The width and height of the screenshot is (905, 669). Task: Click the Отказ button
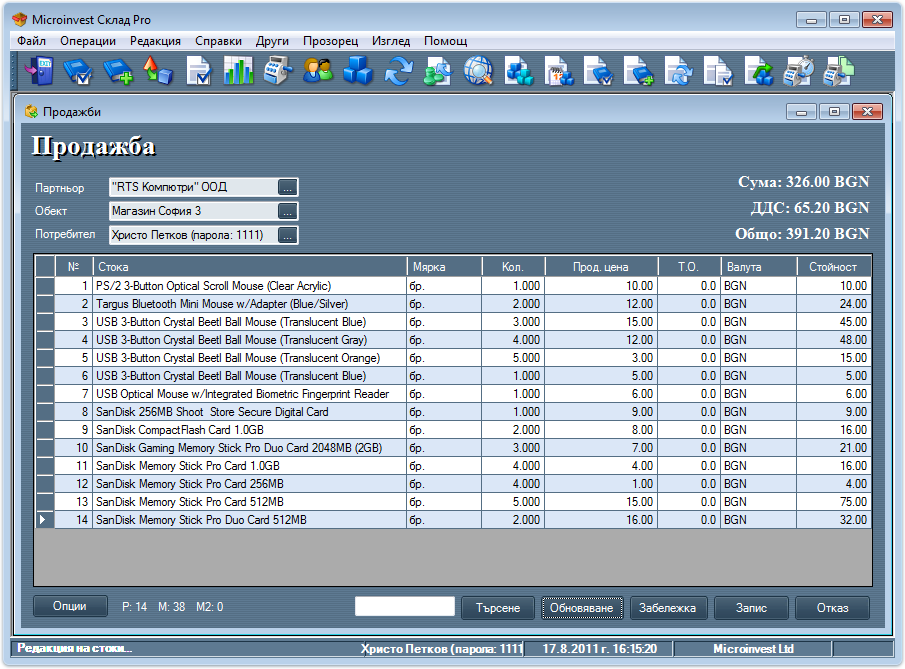(832, 608)
